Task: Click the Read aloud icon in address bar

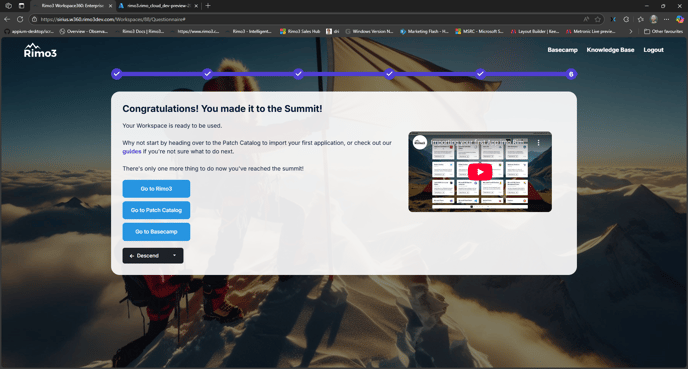Action: pyautogui.click(x=586, y=19)
